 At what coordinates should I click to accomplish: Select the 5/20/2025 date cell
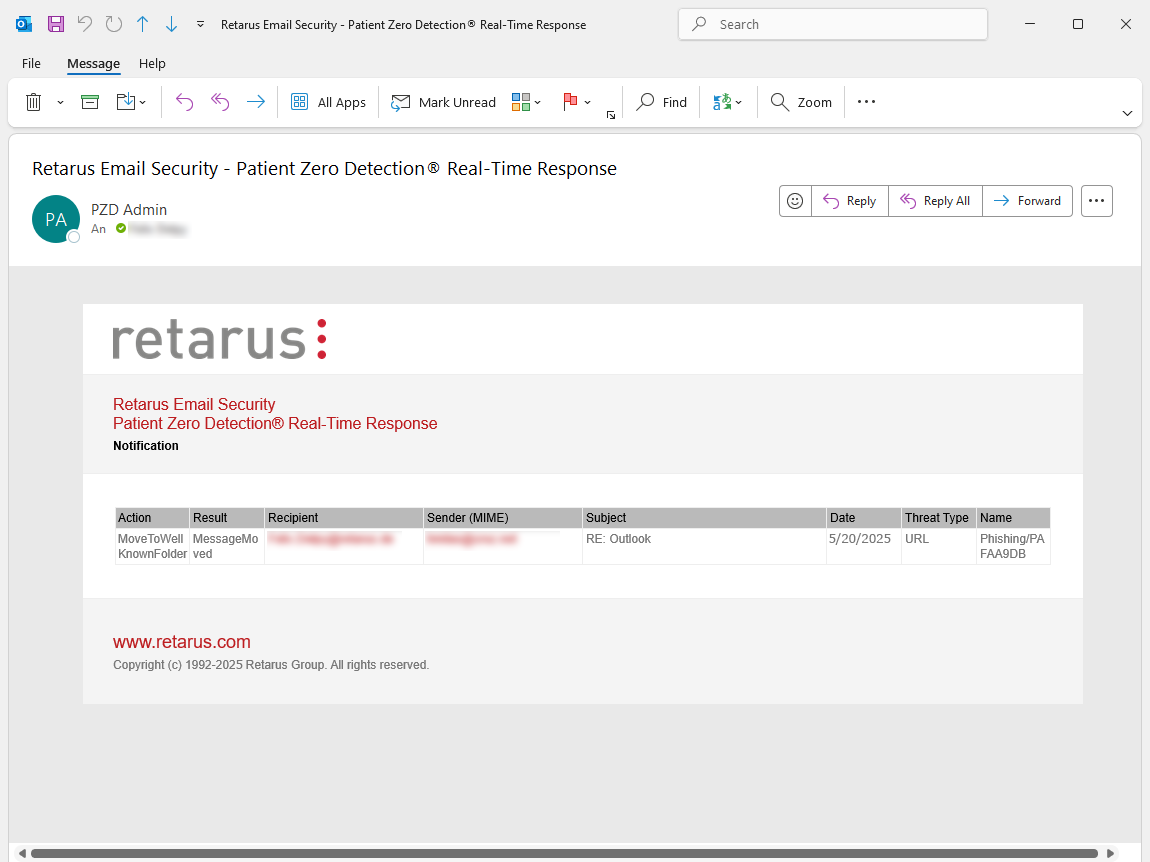pyautogui.click(x=863, y=546)
